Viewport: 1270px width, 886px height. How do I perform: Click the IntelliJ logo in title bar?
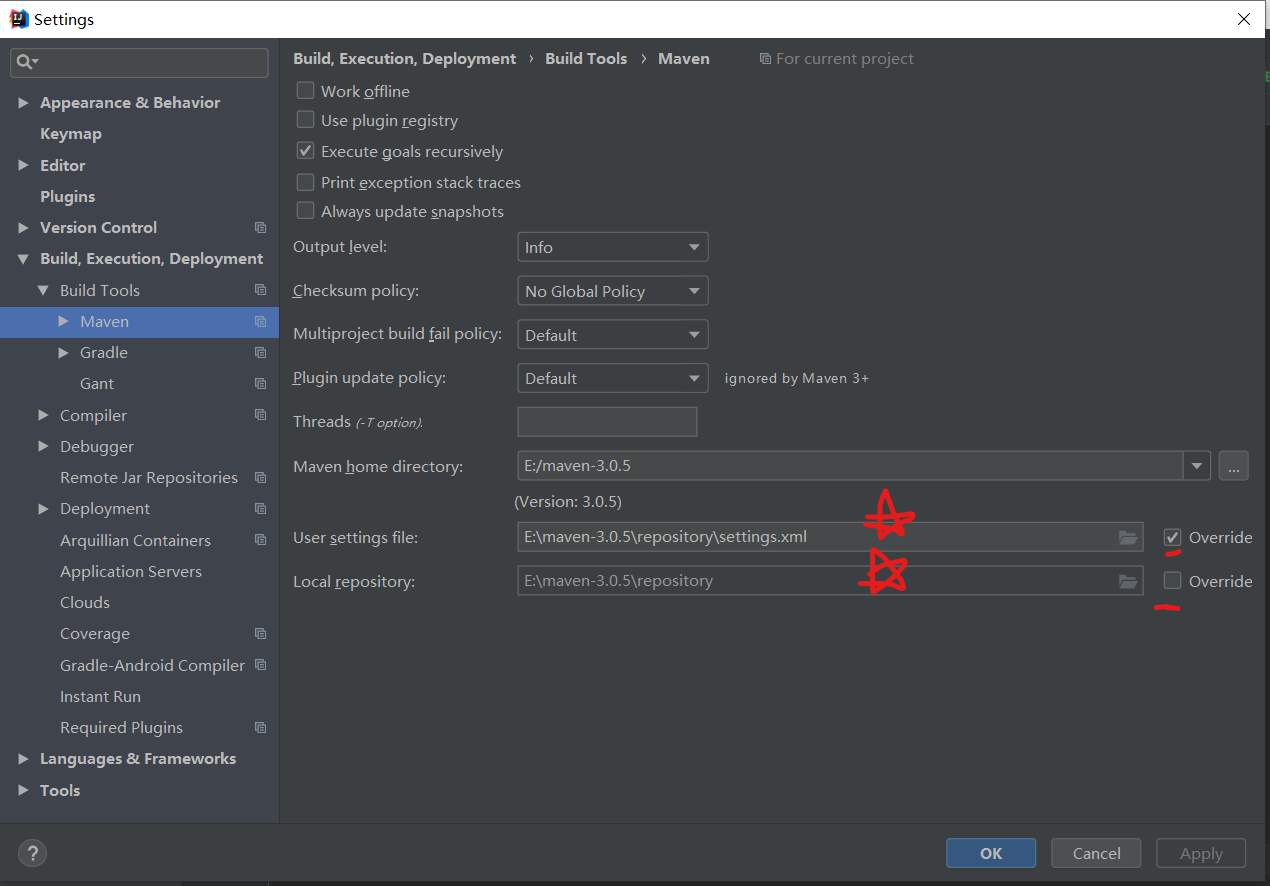click(18, 18)
